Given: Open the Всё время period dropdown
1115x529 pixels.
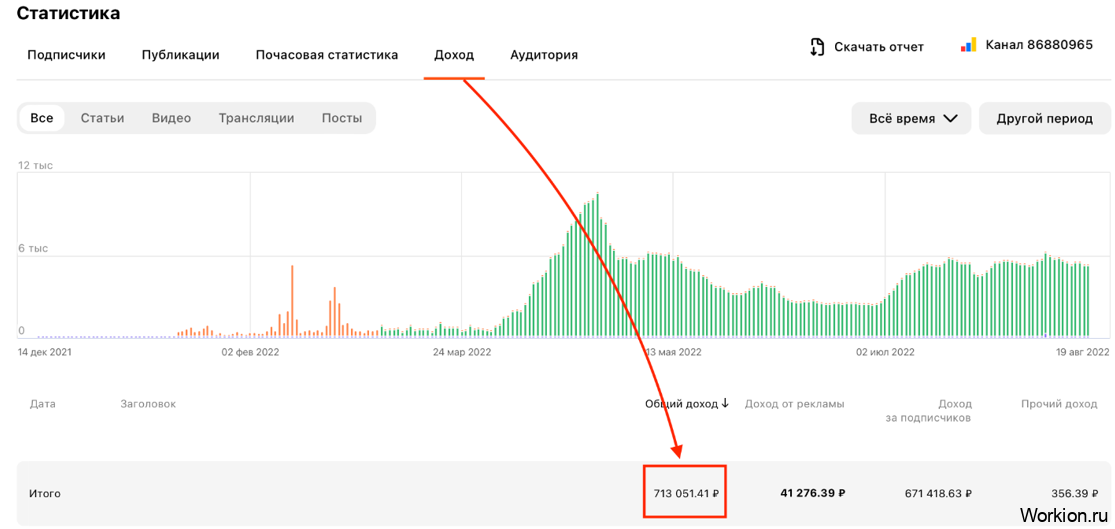Looking at the screenshot, I should [x=912, y=119].
